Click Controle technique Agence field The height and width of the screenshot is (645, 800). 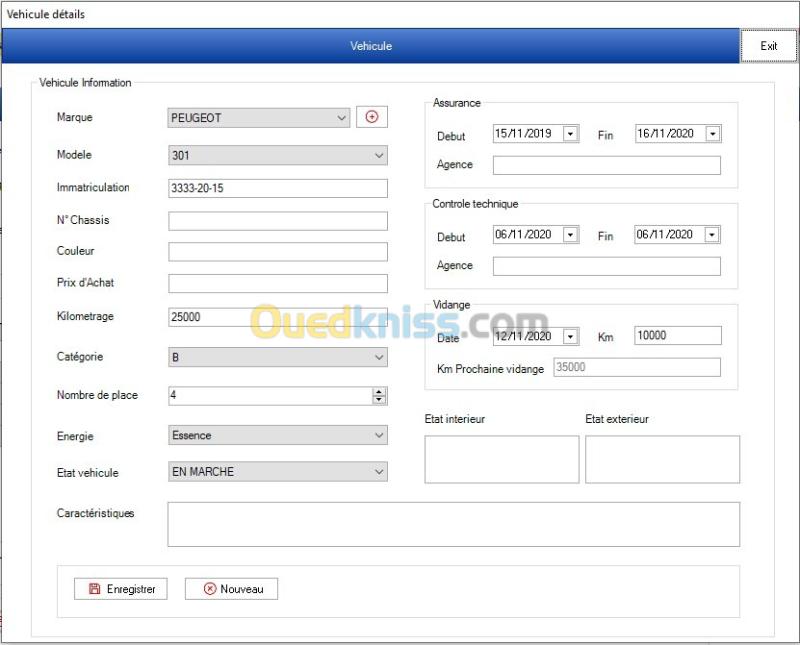click(607, 266)
